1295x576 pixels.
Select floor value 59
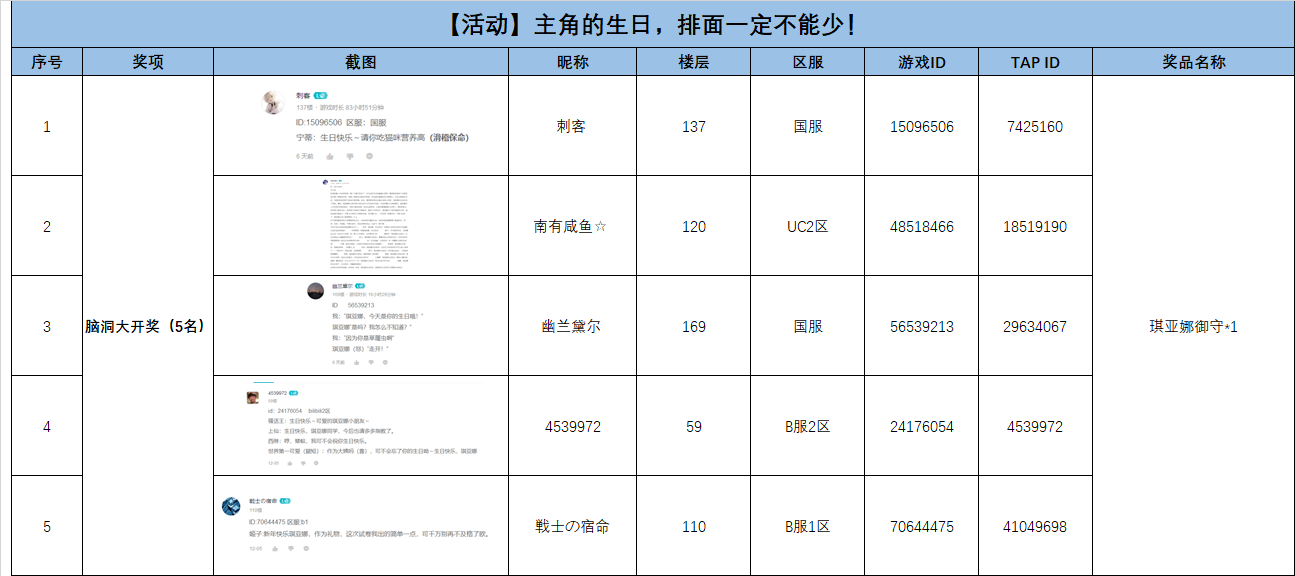694,426
